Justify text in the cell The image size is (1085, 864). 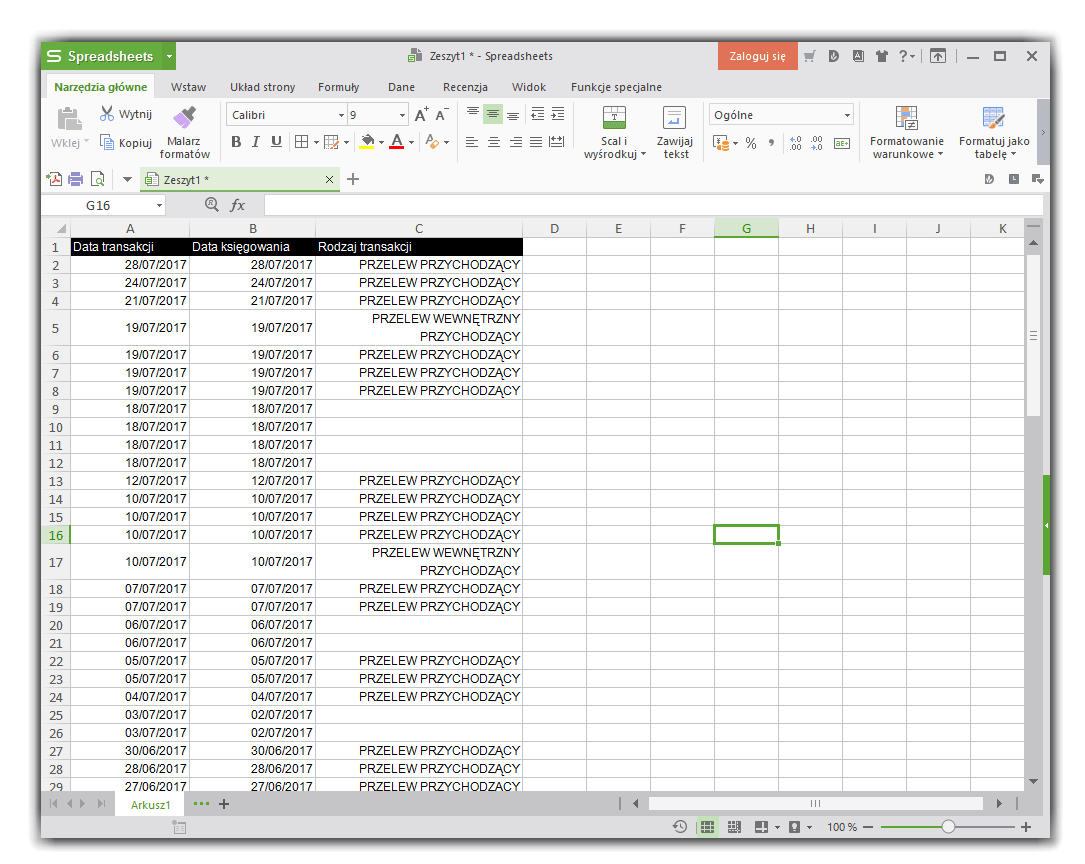point(536,142)
